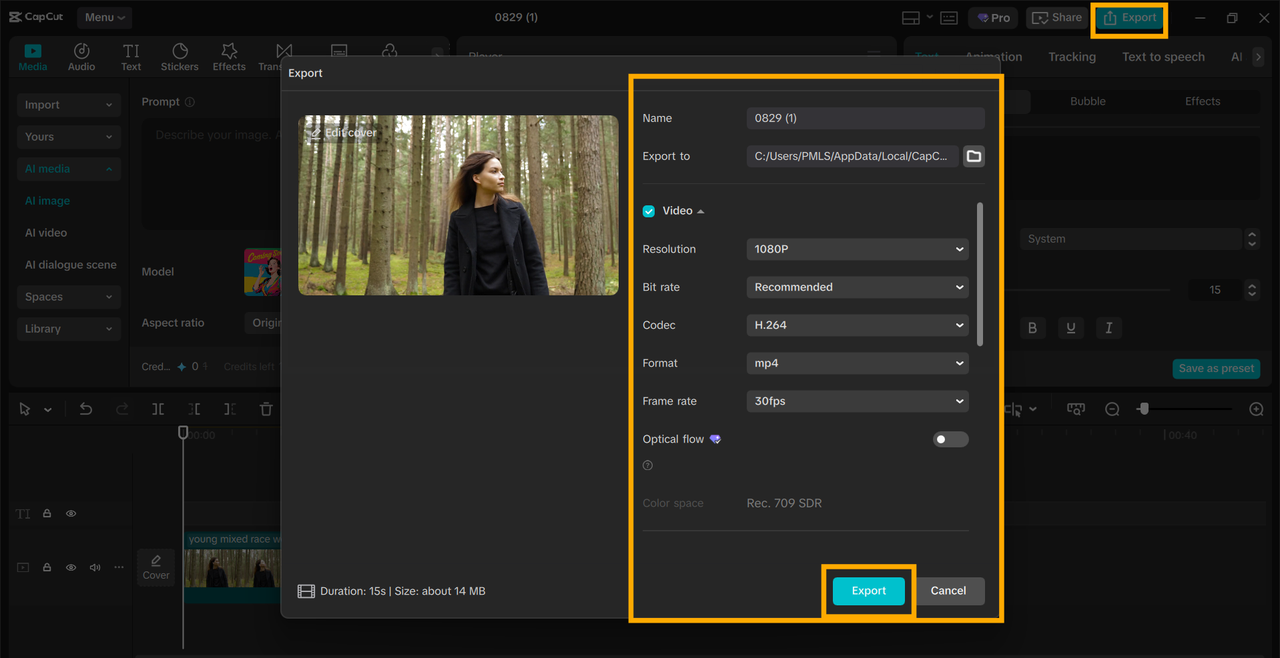1280x658 pixels.
Task: Click the Pro button in title bar
Action: 994,18
